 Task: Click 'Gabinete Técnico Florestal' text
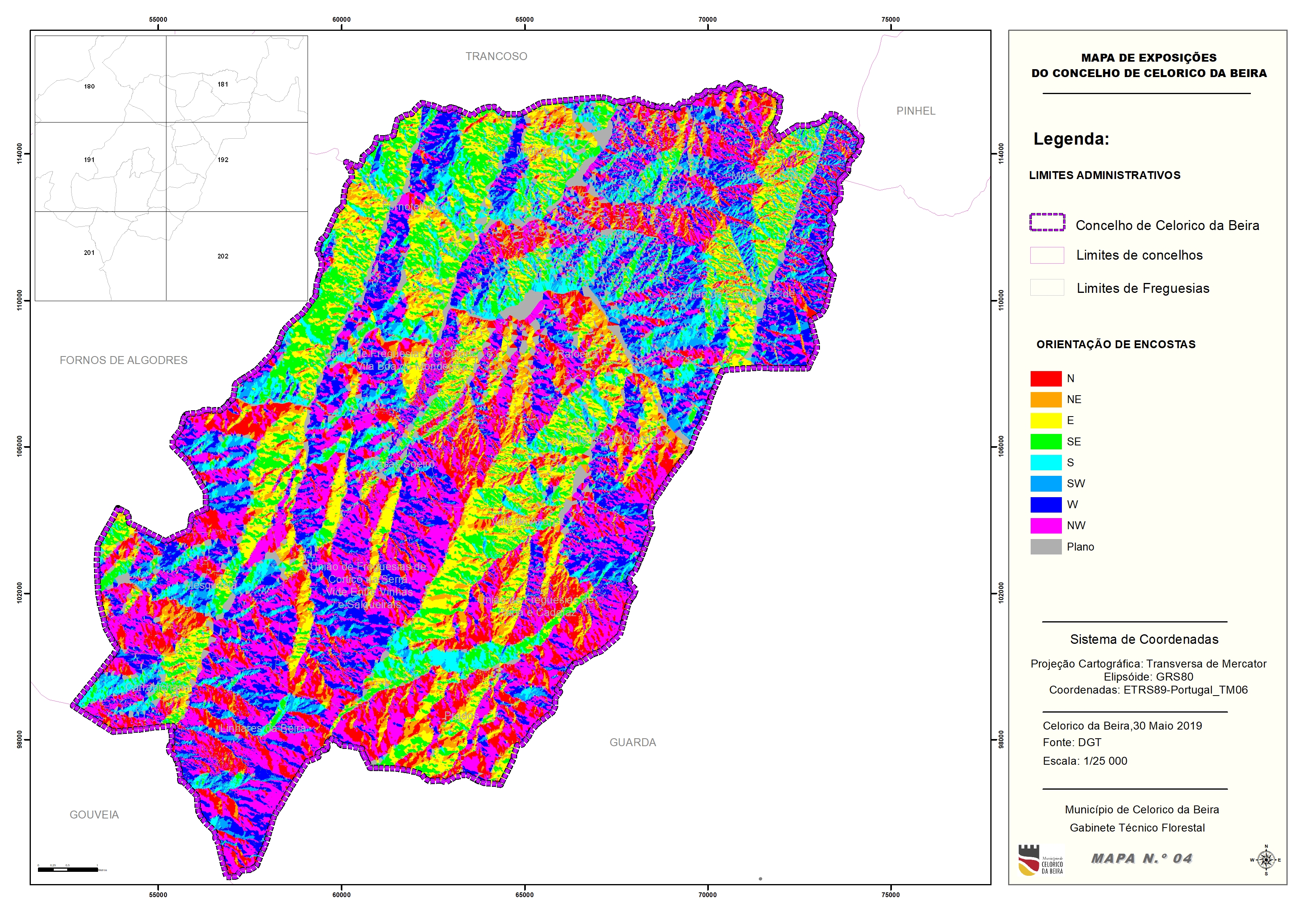[1137, 828]
